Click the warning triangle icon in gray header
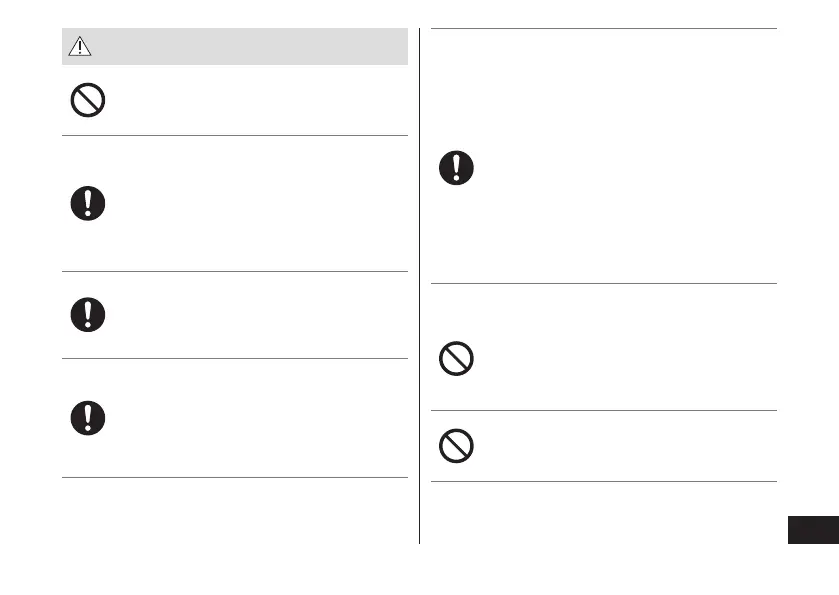The height and width of the screenshot is (595, 839). 79,46
